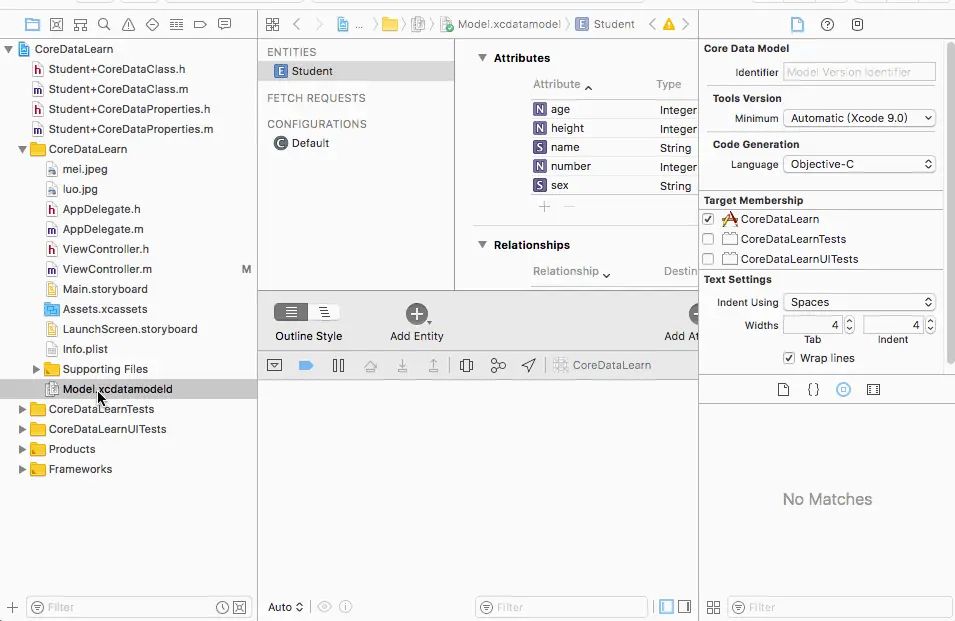This screenshot has height=621, width=955.
Task: Open Indent Using dropdown
Action: 859,303
